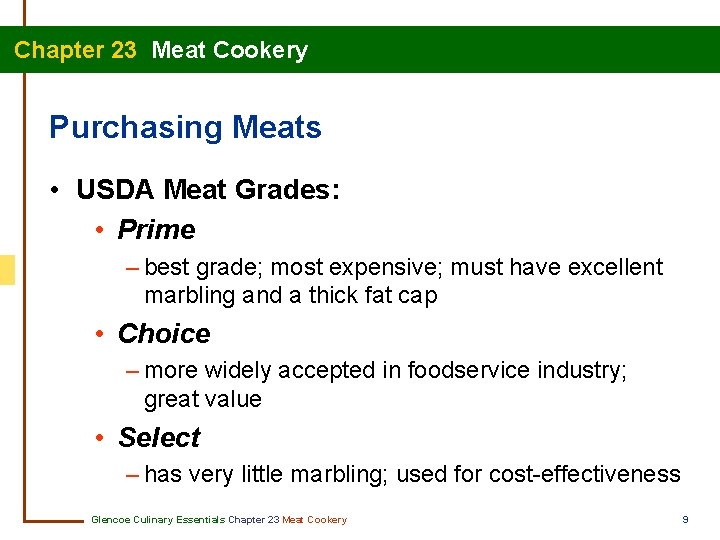
Task: Click the "Meat Cookery" header title
Action: (230, 50)
